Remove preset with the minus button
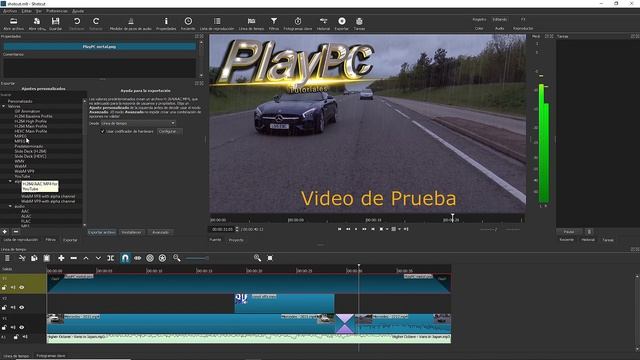Viewport: 640px width, 360px height. 16,232
